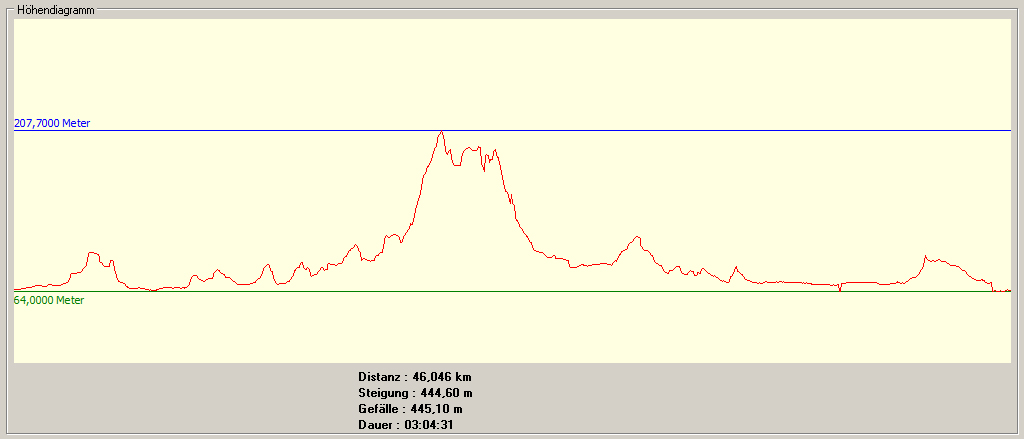Click the first small hill near the profile start
This screenshot has width=1024, height=439.
(x=93, y=254)
